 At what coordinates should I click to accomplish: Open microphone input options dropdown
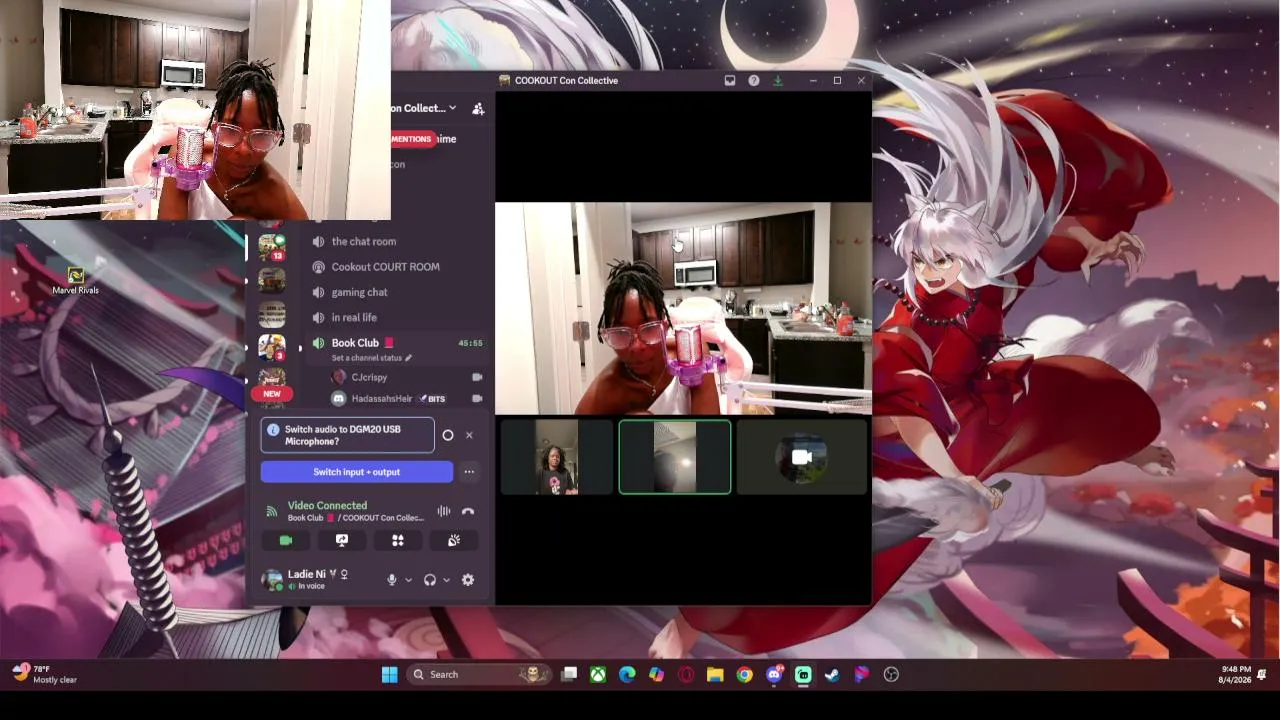tap(408, 580)
